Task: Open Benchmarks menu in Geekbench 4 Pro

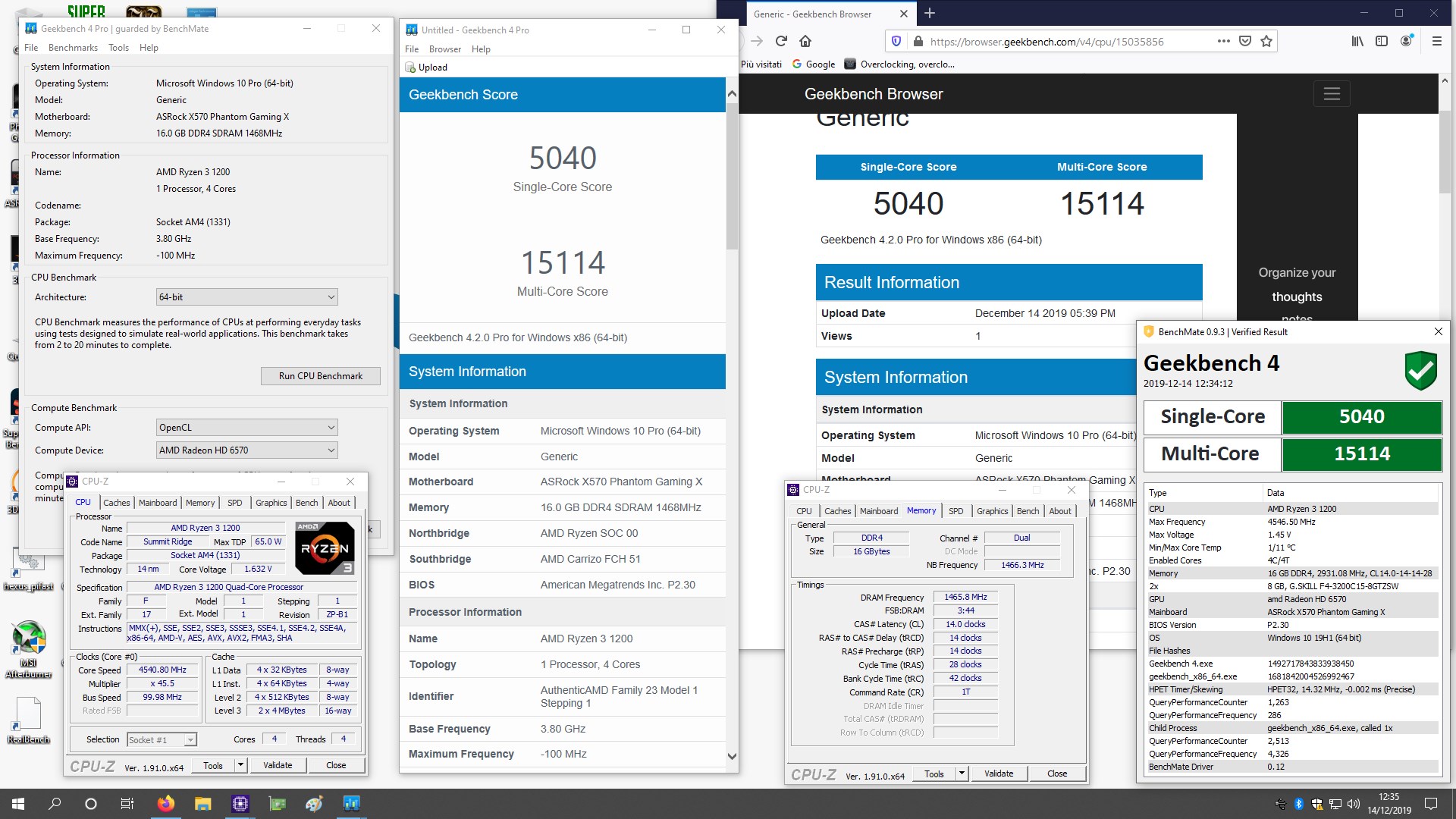Action: (73, 48)
